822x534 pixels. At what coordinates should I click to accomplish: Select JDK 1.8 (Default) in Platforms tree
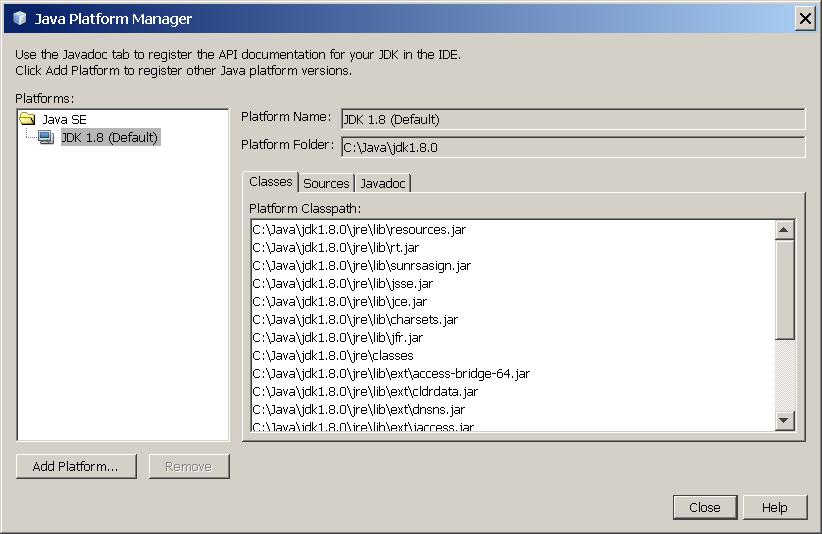[110, 137]
